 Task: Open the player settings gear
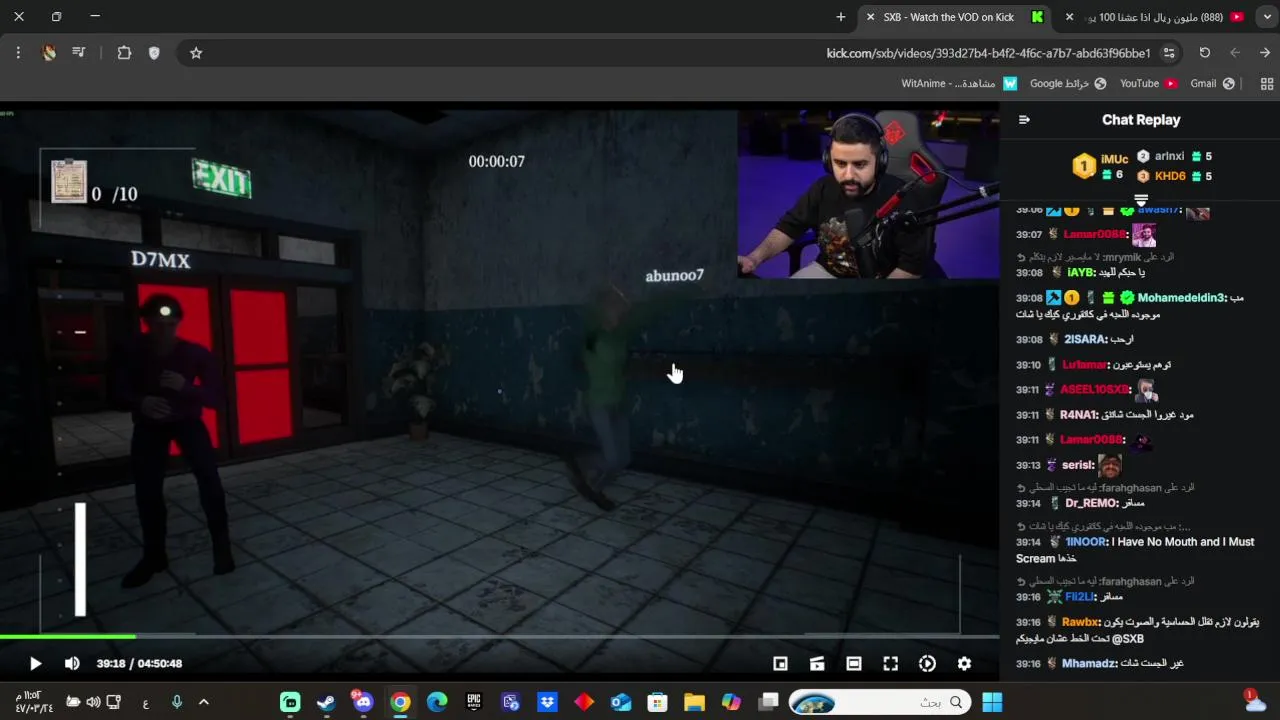pos(964,663)
